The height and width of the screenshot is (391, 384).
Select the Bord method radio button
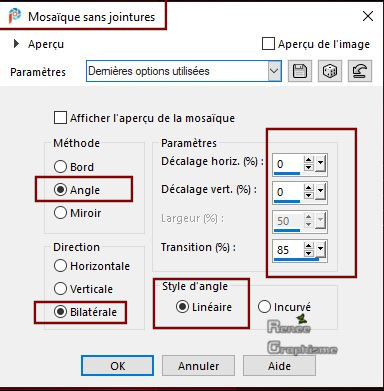pos(60,167)
